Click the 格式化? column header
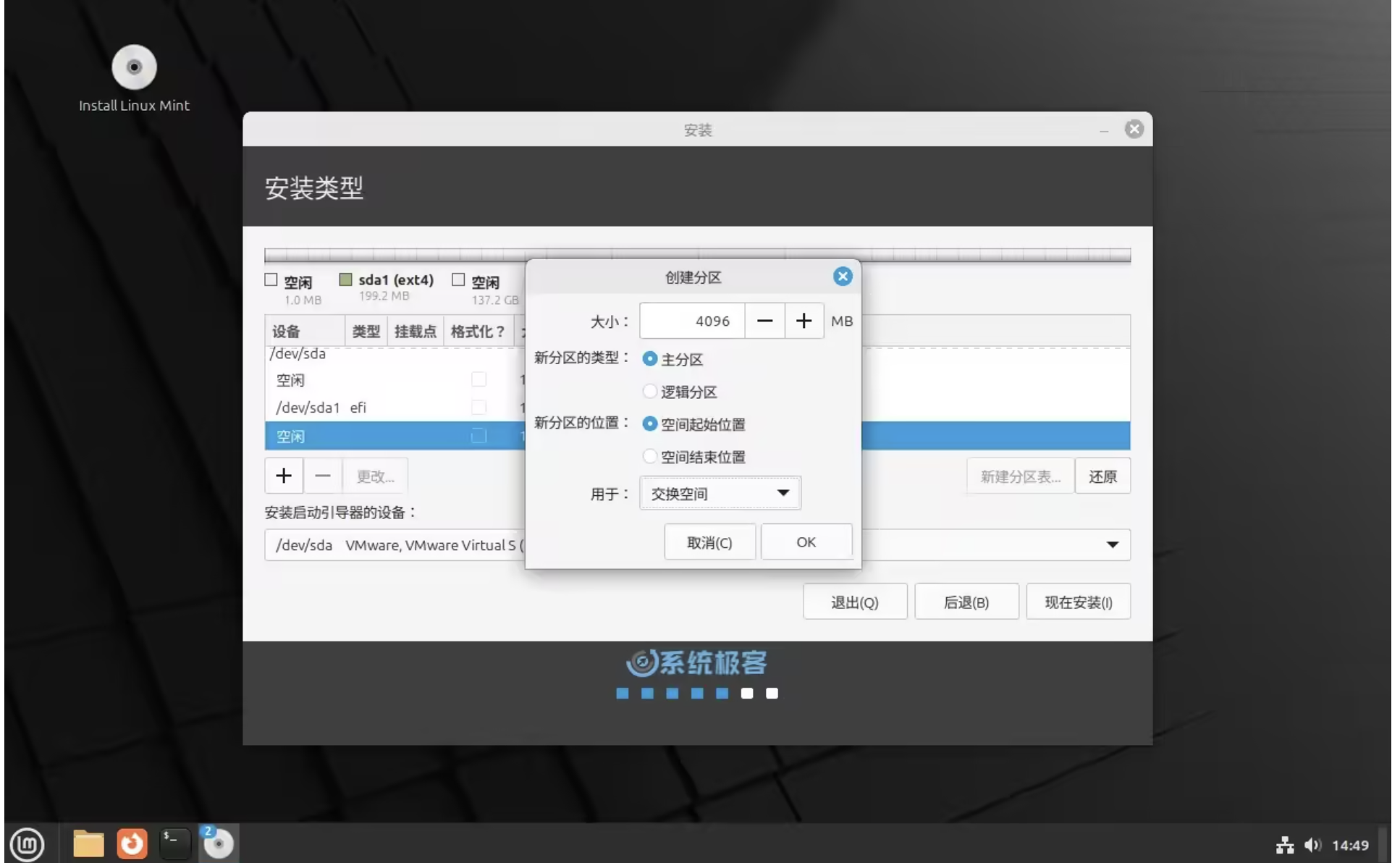This screenshot has height=863, width=1400. tap(478, 332)
